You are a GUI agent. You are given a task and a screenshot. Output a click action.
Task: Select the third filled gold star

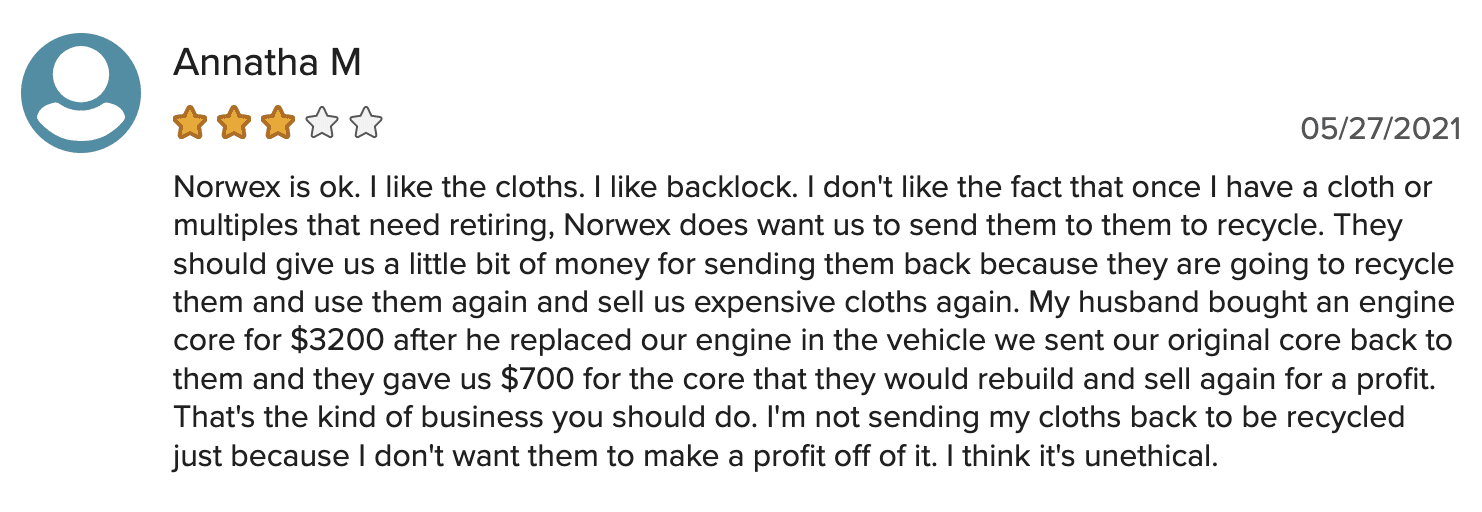(x=278, y=124)
